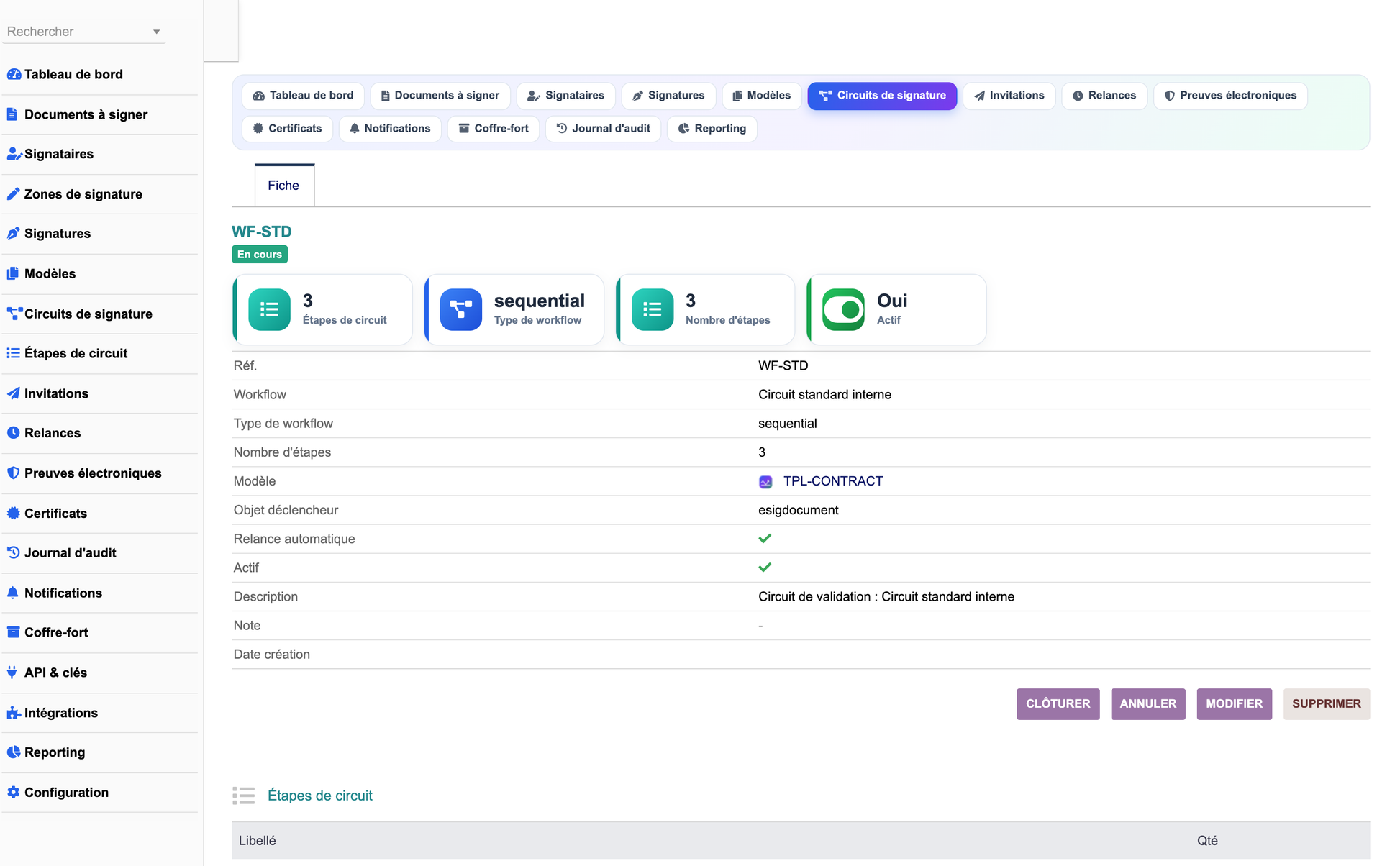Click the Zones de signature pencil icon

13,193
